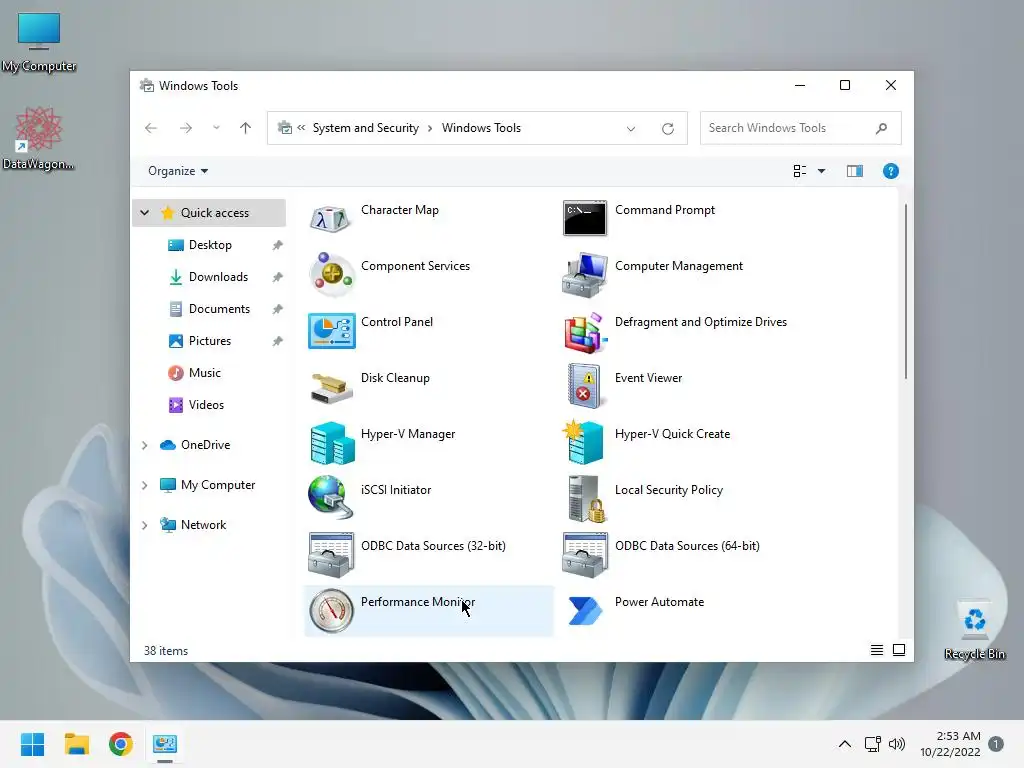The image size is (1024, 768).
Task: Launch the Command Prompt icon
Action: point(584,218)
